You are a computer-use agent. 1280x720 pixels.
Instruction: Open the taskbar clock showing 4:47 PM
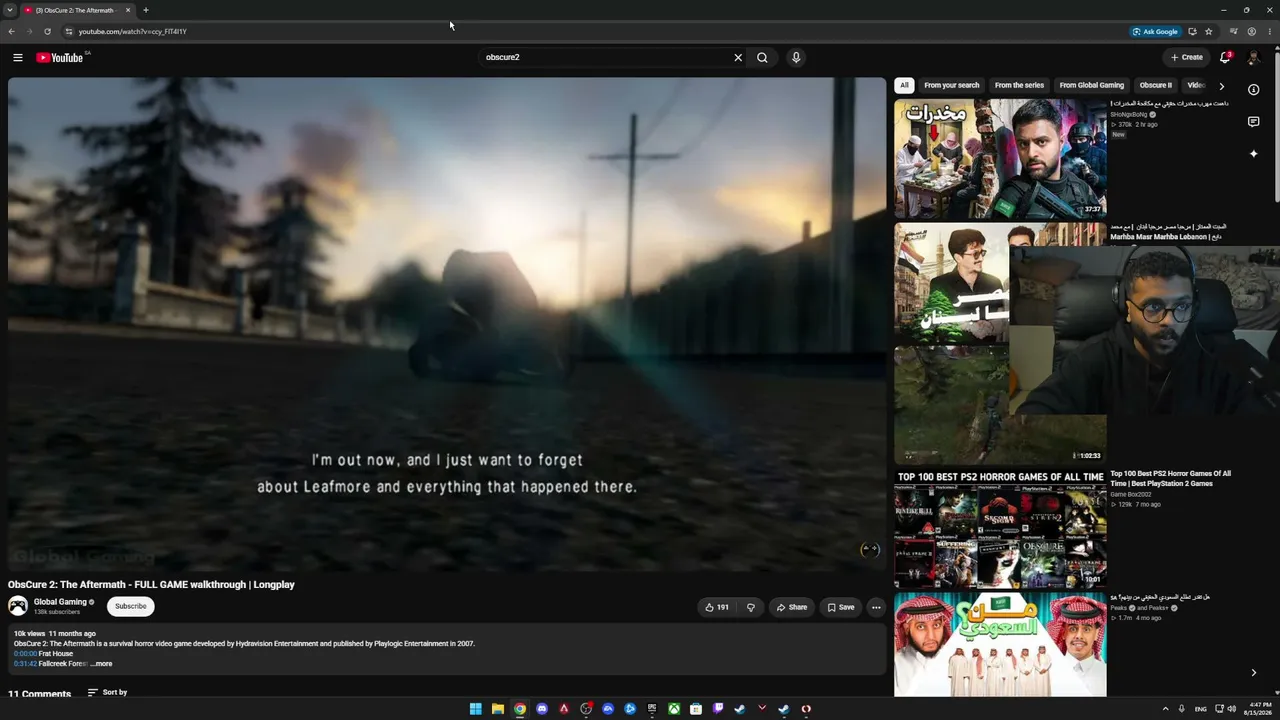tap(1257, 709)
